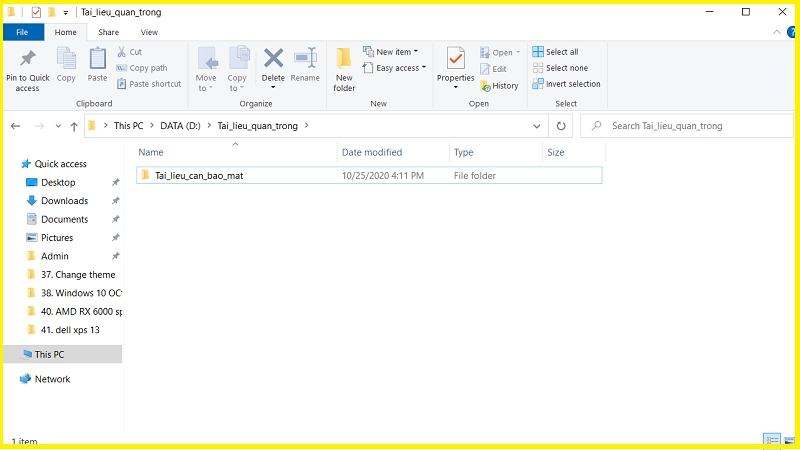Pin folder to Quick access
This screenshot has width=800, height=450.
tap(28, 70)
